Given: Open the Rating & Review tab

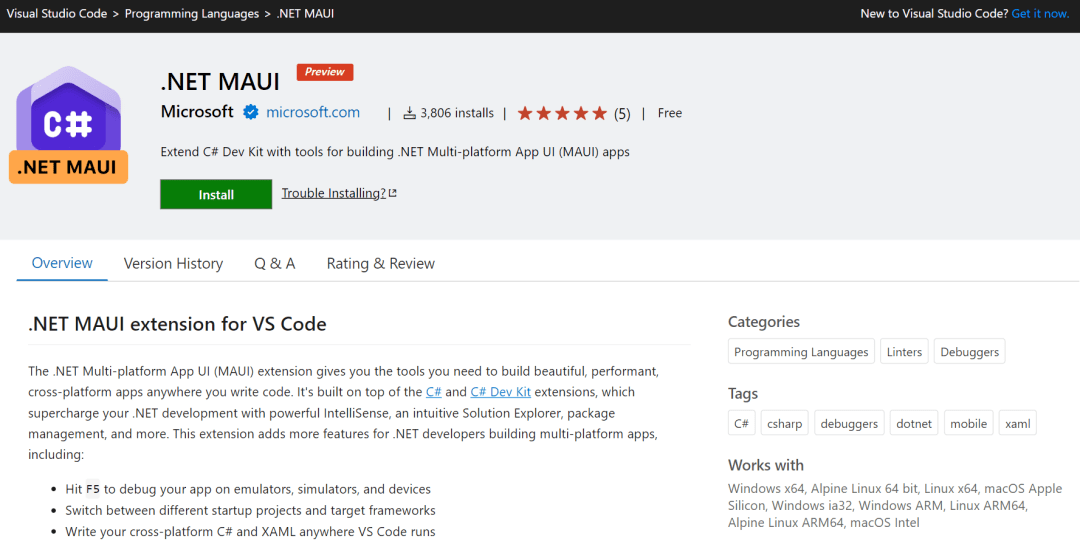Looking at the screenshot, I should coord(380,263).
